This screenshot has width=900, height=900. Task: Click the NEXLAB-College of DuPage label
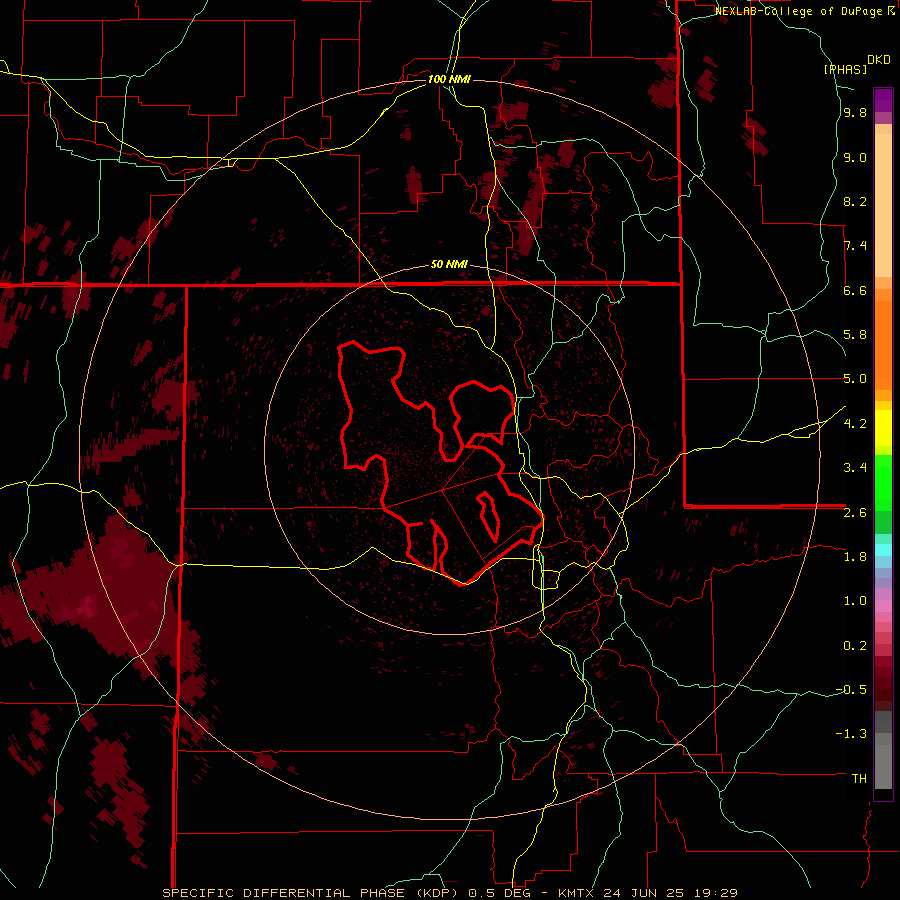800,11
